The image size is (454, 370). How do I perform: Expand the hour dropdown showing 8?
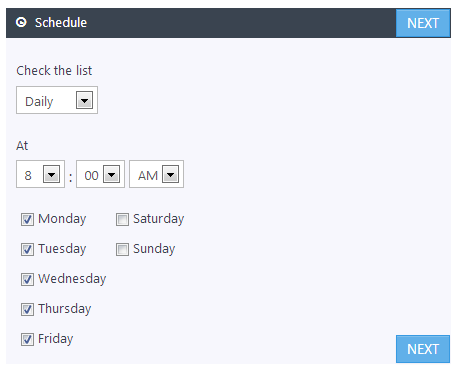tap(51, 174)
